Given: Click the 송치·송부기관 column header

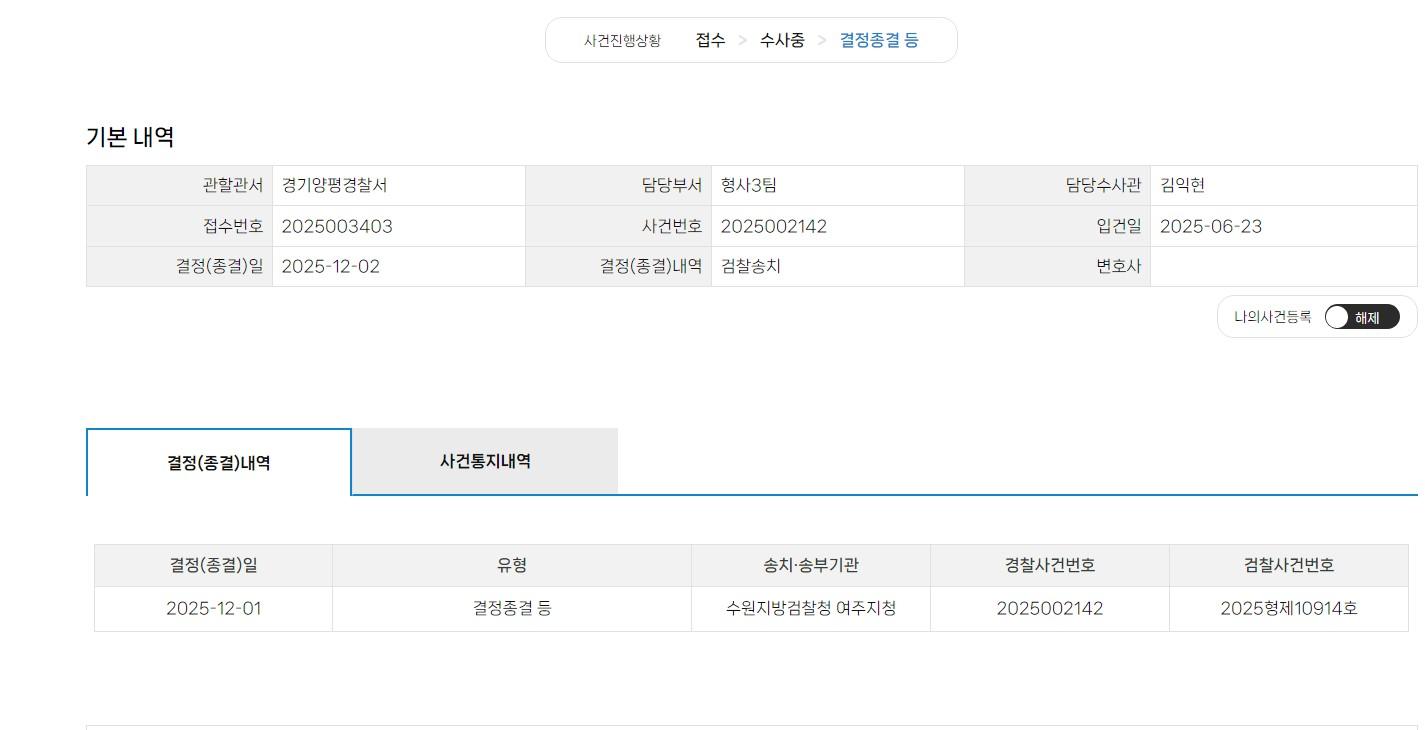Looking at the screenshot, I should tap(810, 565).
